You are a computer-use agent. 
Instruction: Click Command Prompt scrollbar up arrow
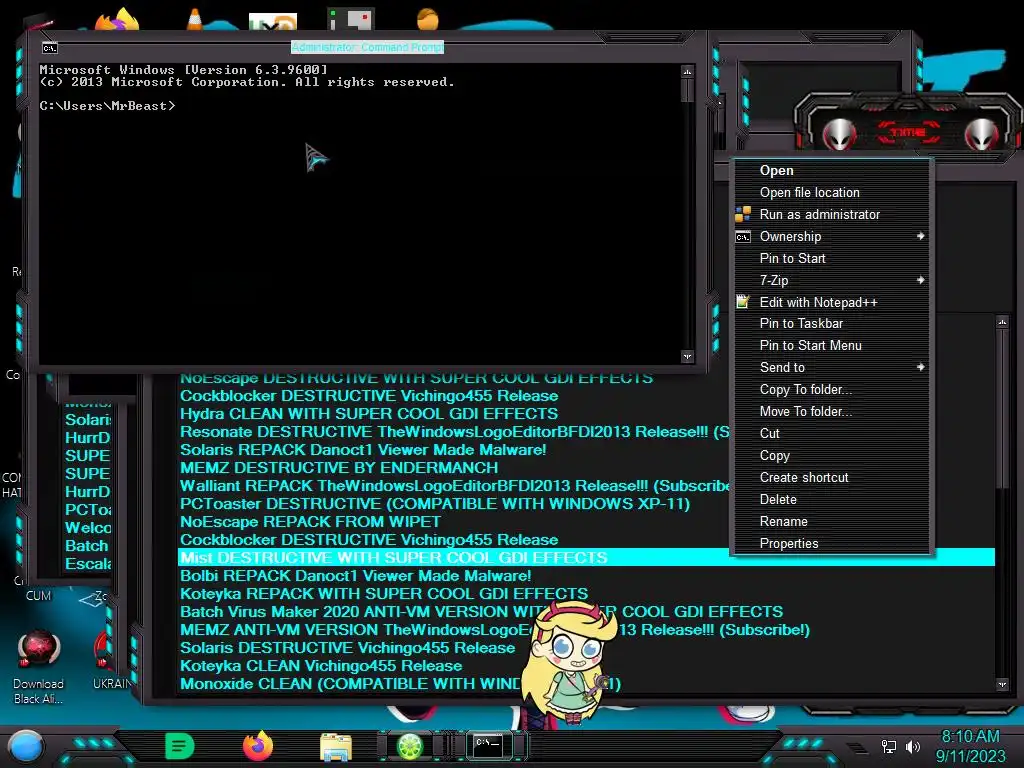pyautogui.click(x=687, y=71)
